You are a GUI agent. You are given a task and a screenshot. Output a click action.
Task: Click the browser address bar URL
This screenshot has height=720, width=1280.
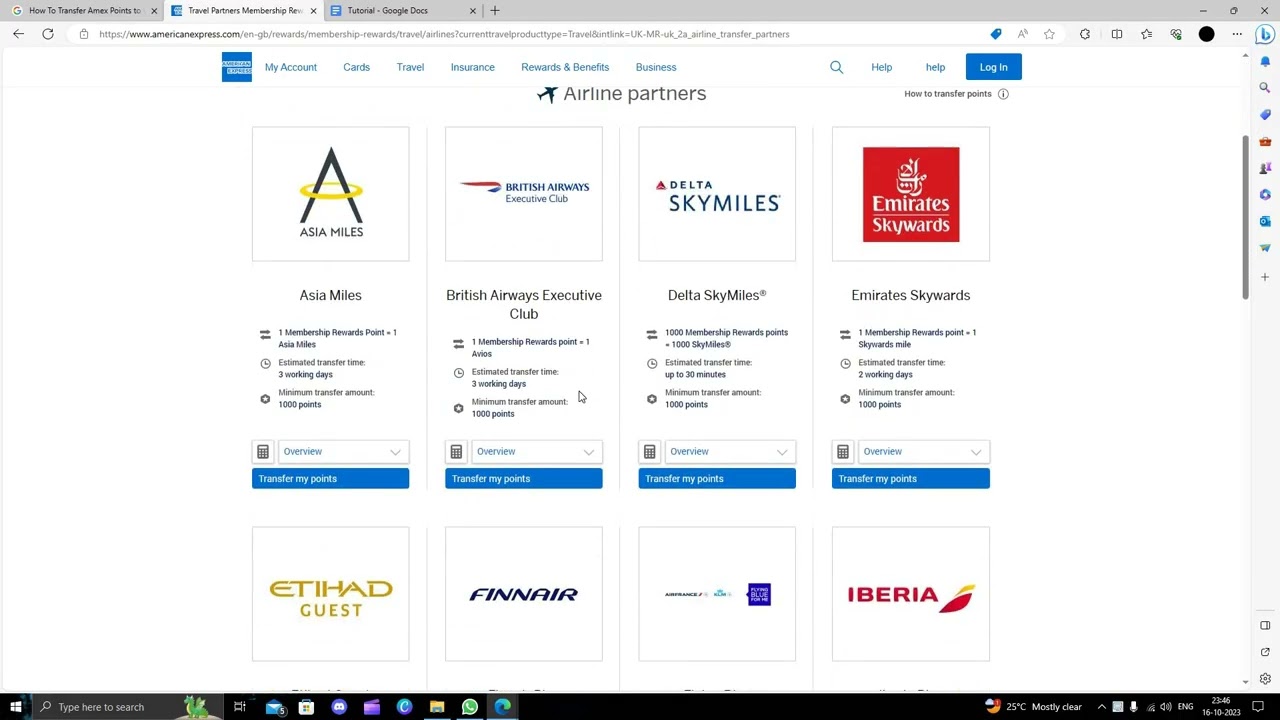tap(444, 34)
